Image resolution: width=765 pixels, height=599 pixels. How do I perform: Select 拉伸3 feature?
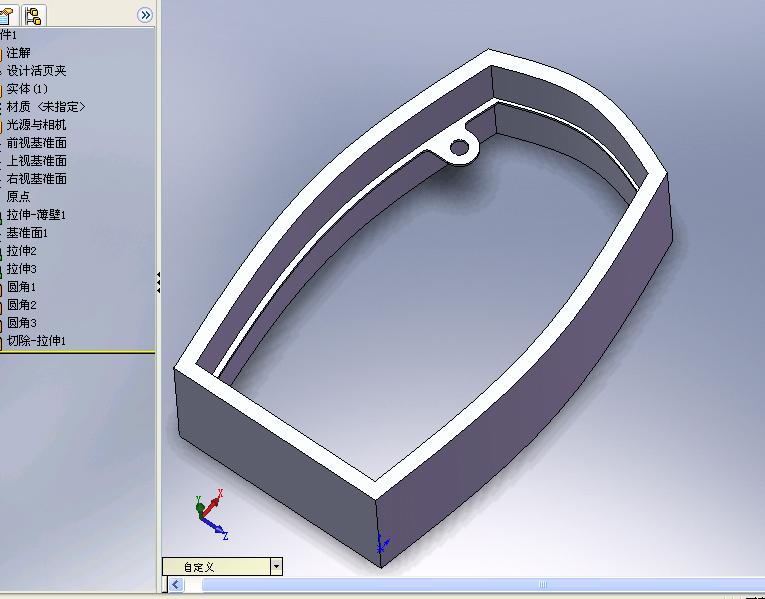click(21, 269)
